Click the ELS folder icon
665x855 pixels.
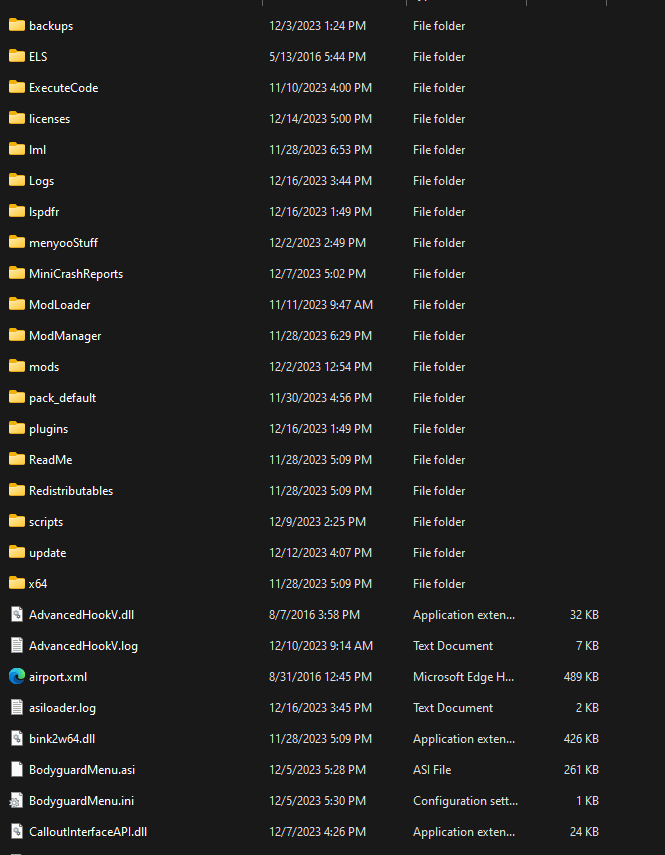click(17, 56)
